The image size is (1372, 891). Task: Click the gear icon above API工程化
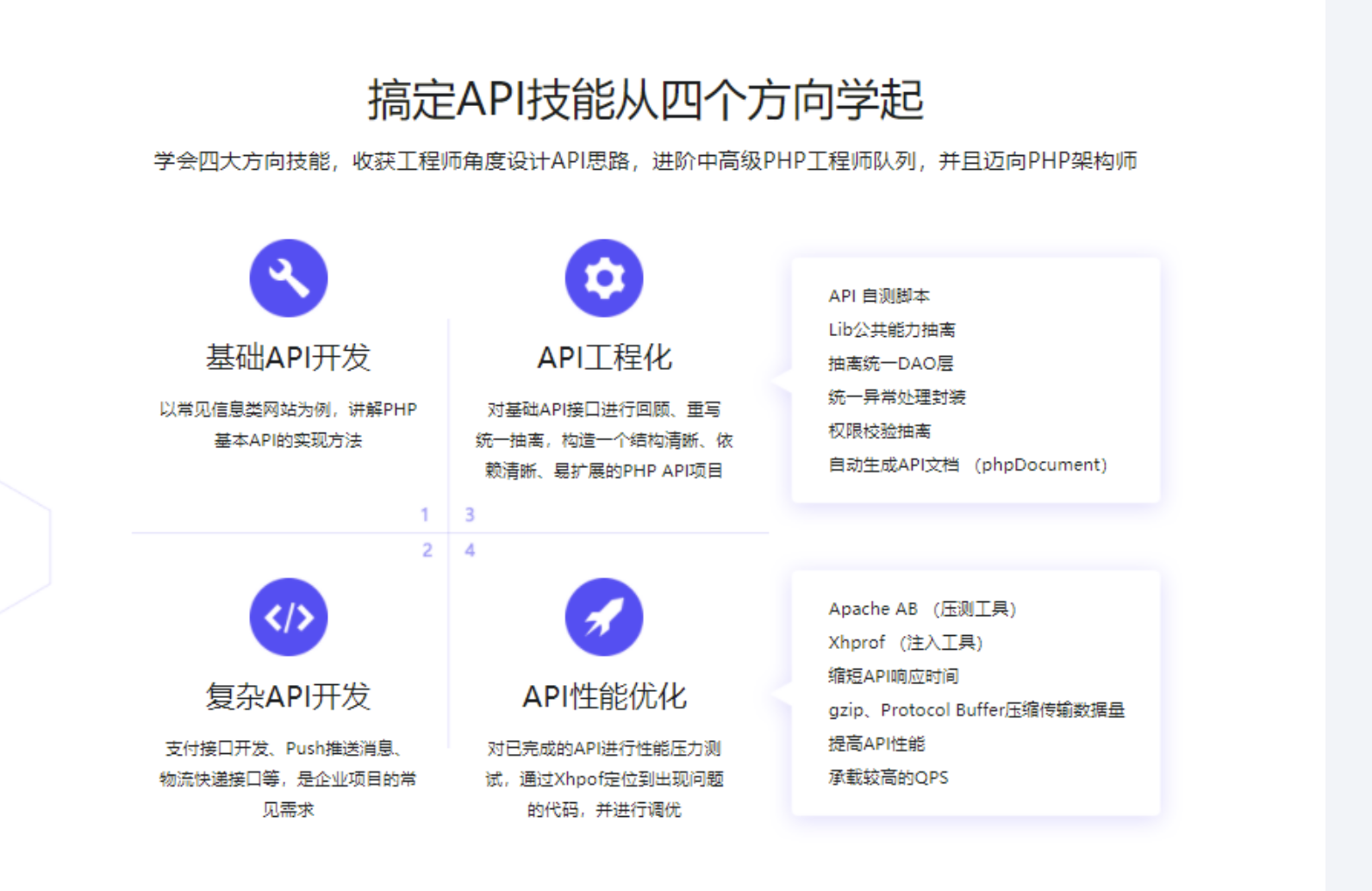point(604,278)
